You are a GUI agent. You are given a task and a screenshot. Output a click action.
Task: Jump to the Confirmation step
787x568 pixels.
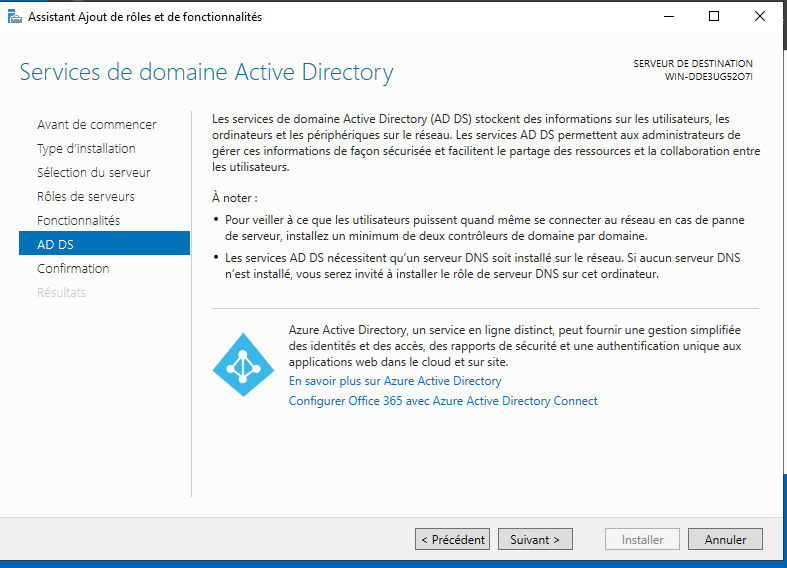pyautogui.click(x=73, y=268)
